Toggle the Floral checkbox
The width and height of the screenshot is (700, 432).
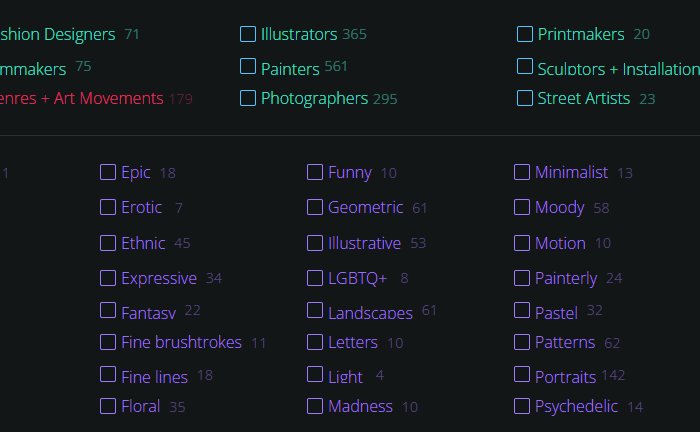108,406
